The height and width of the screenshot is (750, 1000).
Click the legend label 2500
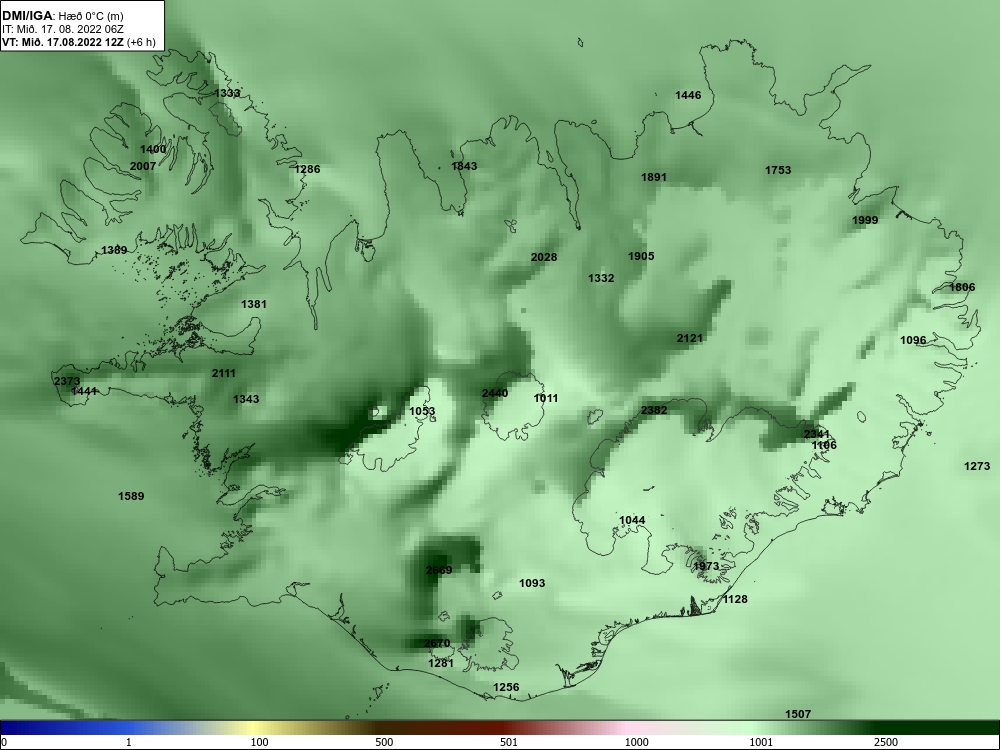[x=886, y=742]
